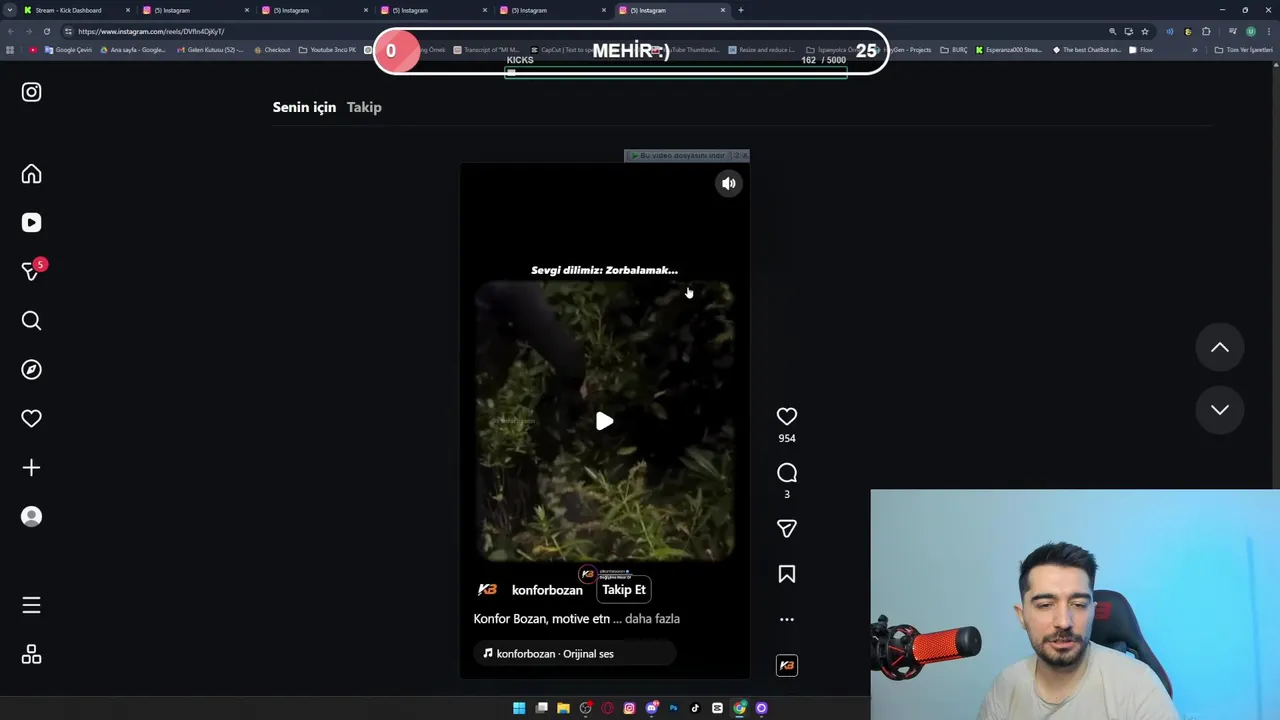Click konforbozan profile picture under reel
Screen dimensions: 1280x720
487,590
